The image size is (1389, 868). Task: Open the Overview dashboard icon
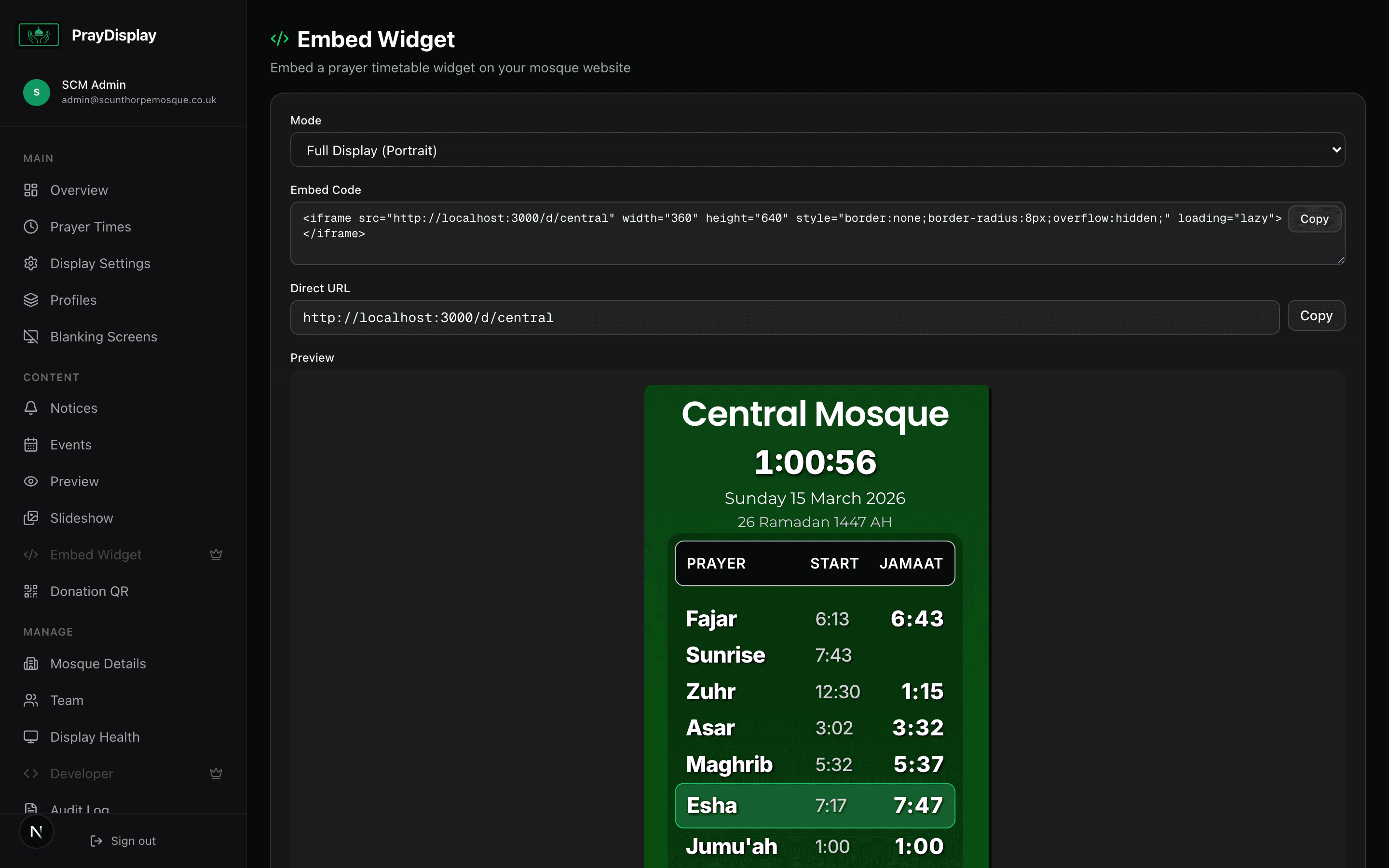point(31,190)
